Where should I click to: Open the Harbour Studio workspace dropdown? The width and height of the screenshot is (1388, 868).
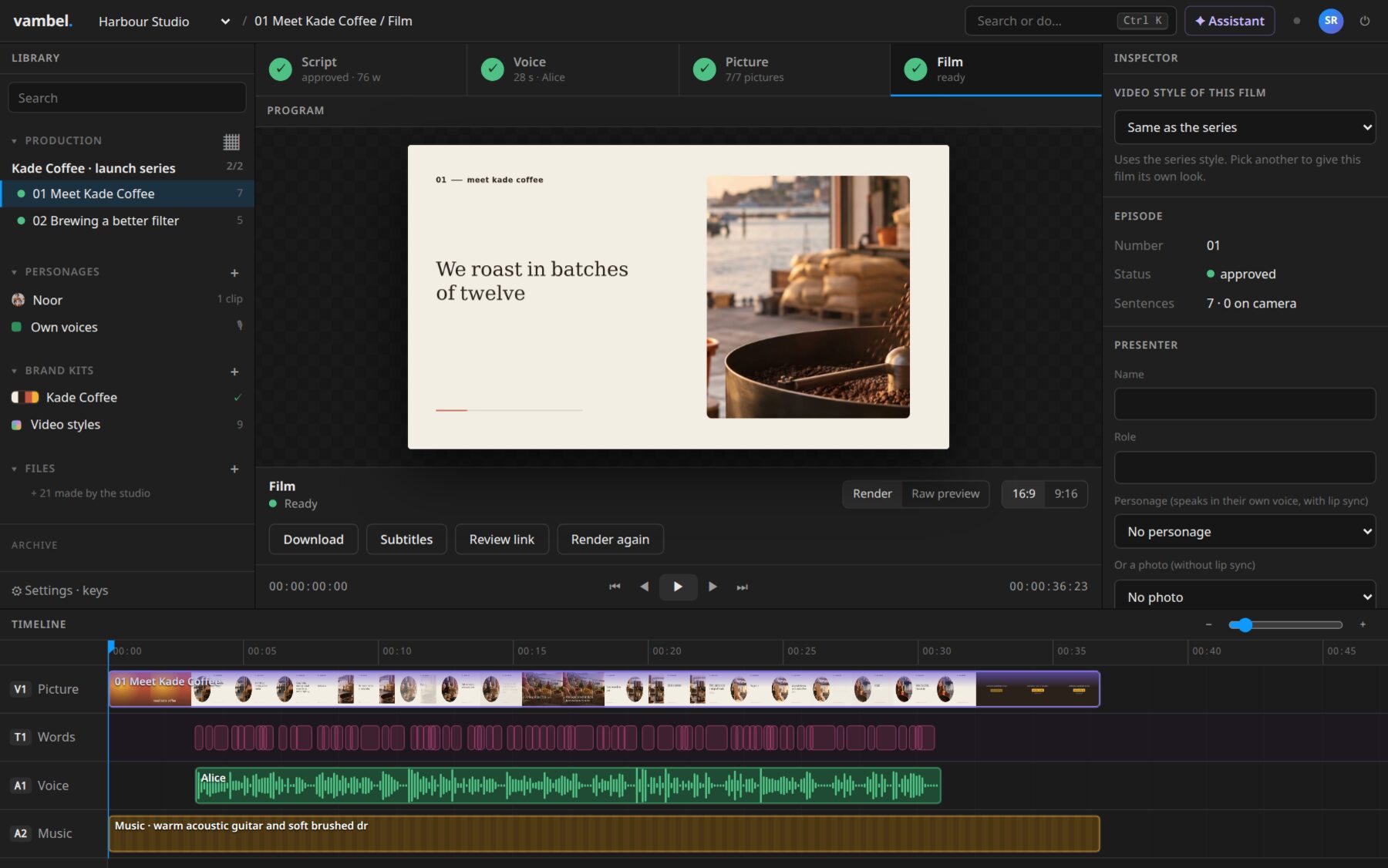[x=163, y=22]
